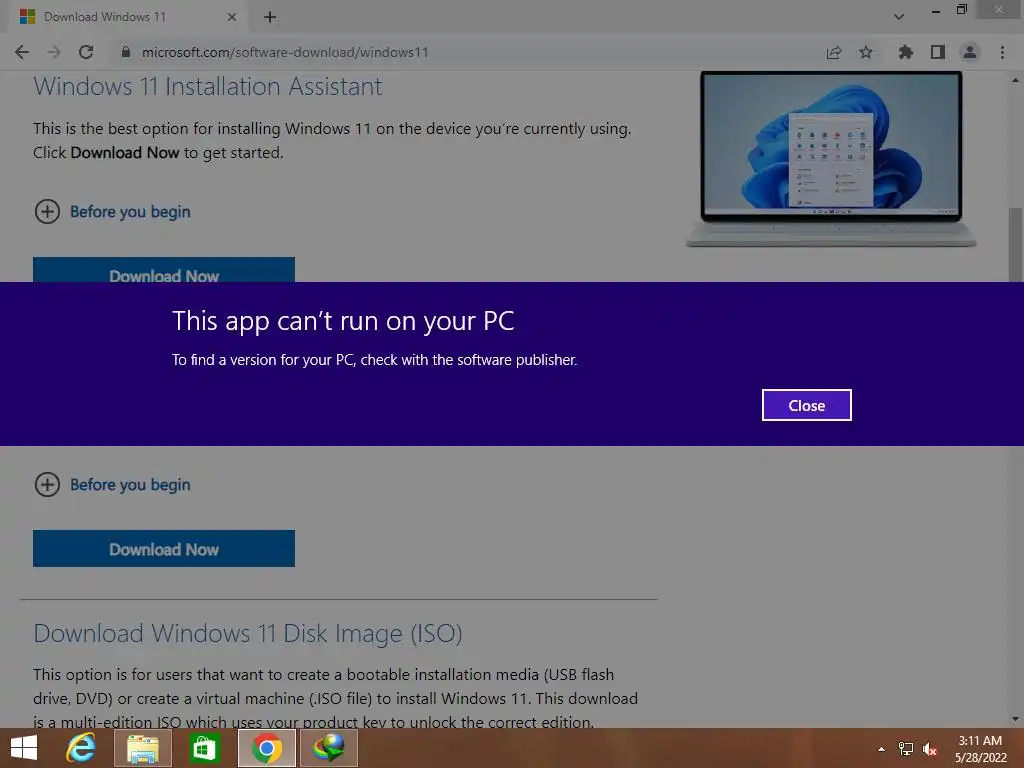
Task: Open the tab search chevron dropdown
Action: [x=899, y=17]
